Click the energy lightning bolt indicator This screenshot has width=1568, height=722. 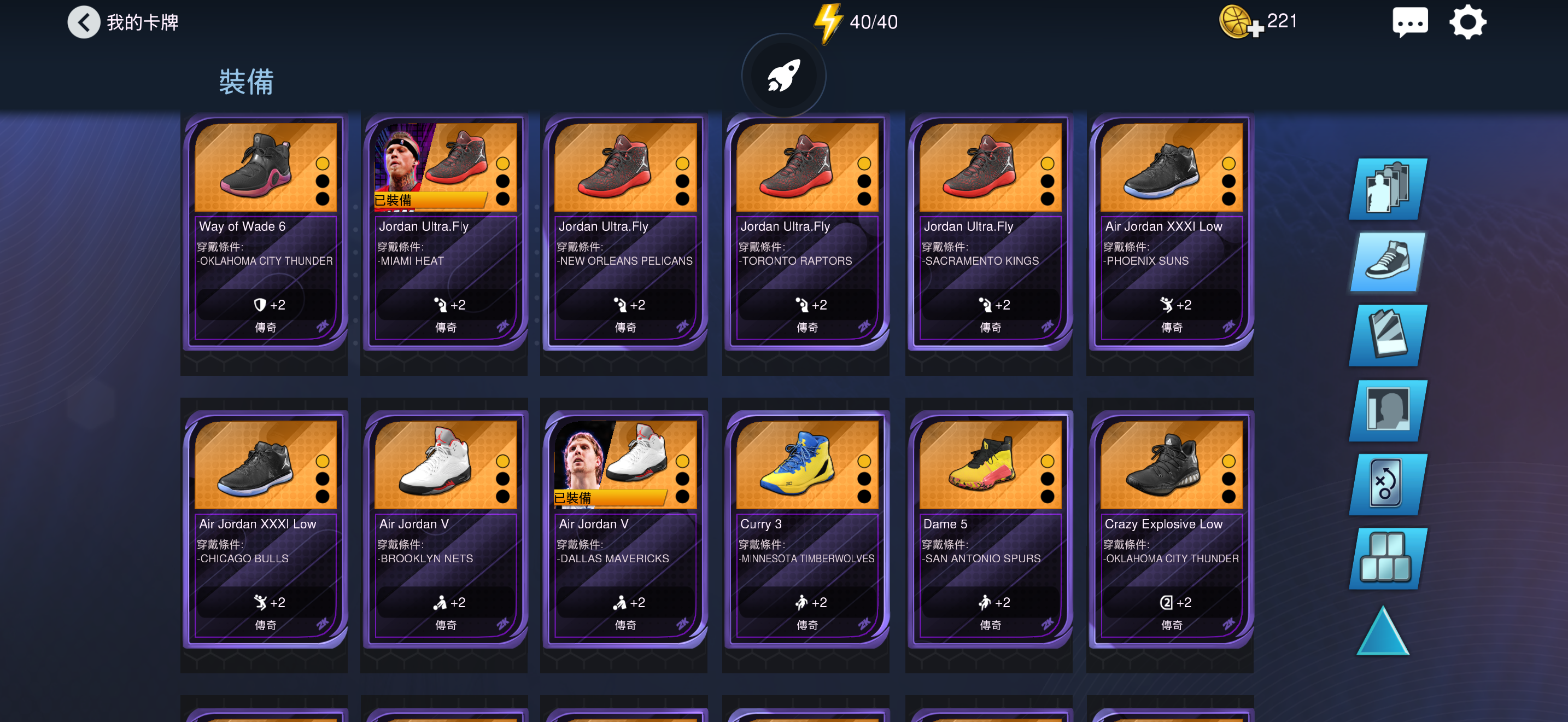point(828,23)
